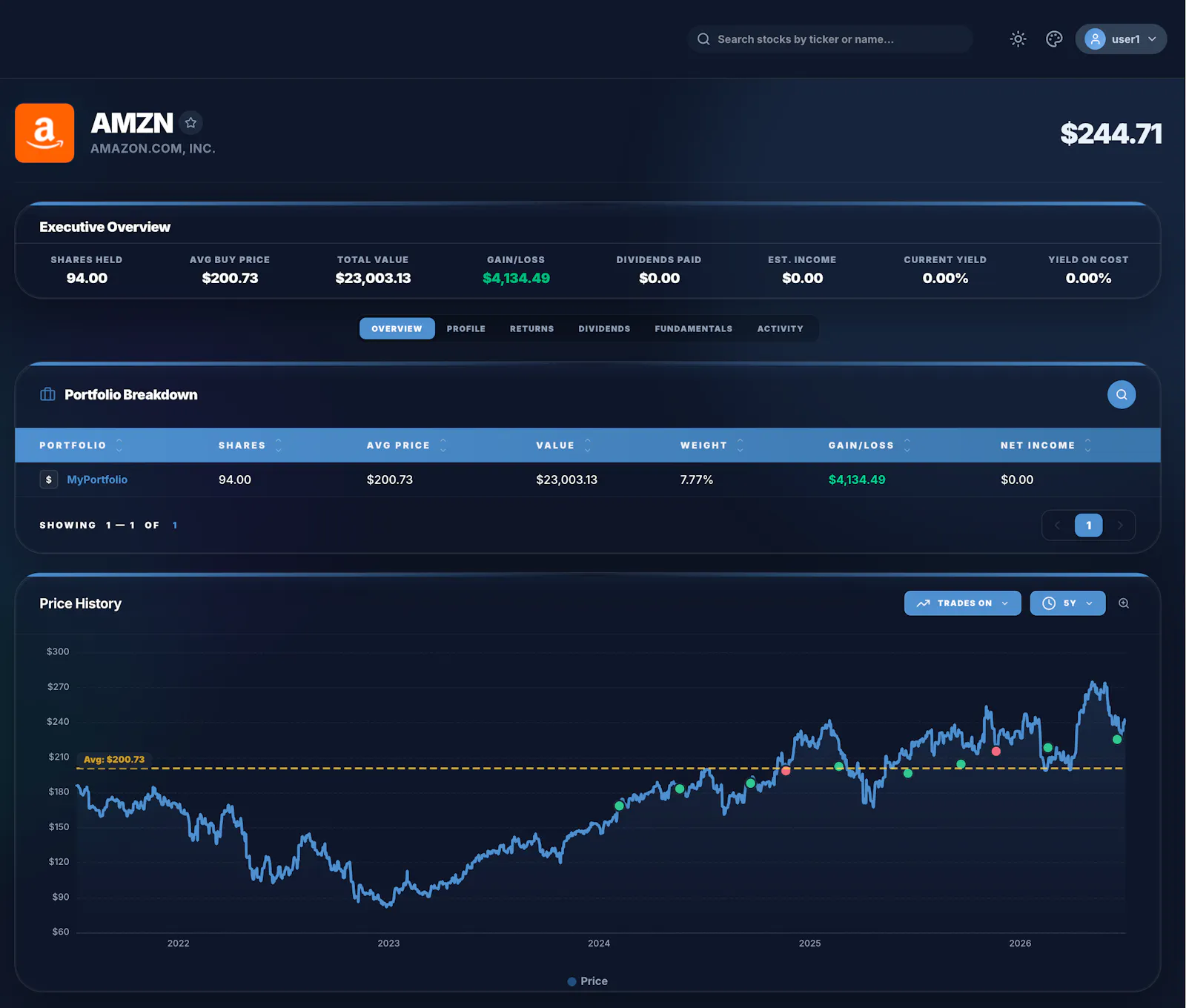Select page 1 in pagination
1186x1008 pixels.
click(x=1088, y=525)
